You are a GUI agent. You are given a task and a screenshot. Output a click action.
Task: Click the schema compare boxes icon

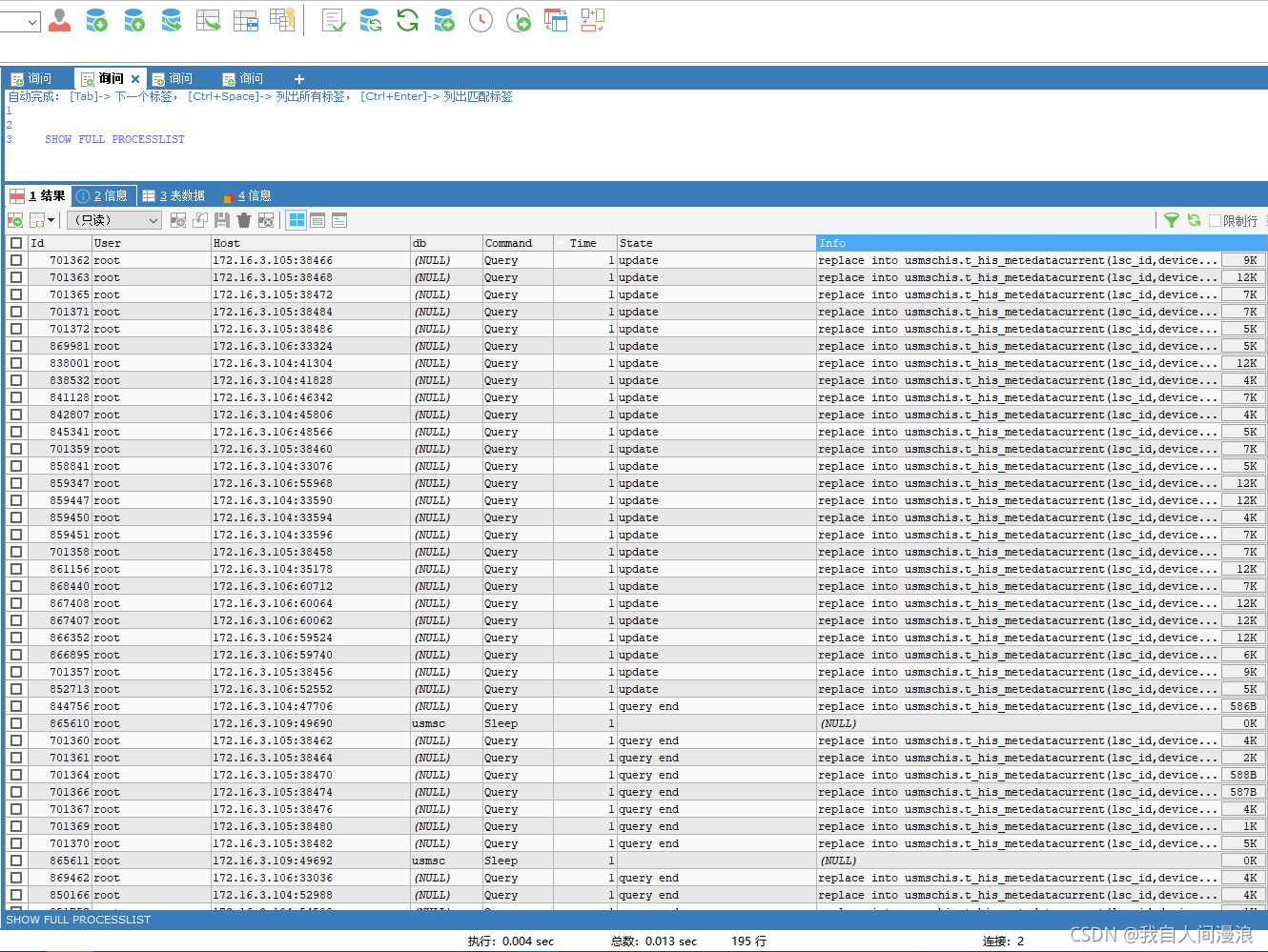click(593, 19)
